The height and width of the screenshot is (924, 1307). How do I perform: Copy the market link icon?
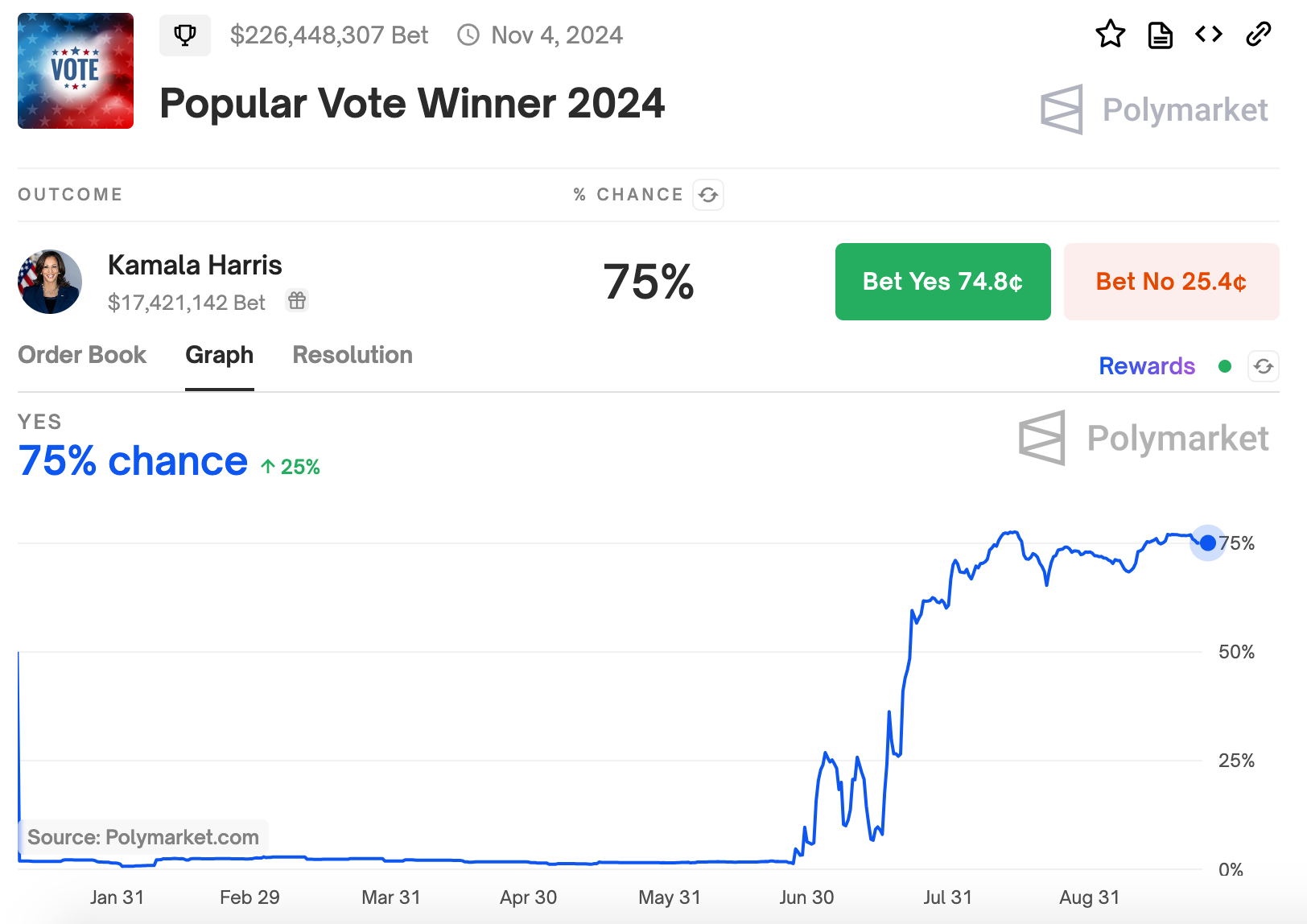tap(1257, 35)
